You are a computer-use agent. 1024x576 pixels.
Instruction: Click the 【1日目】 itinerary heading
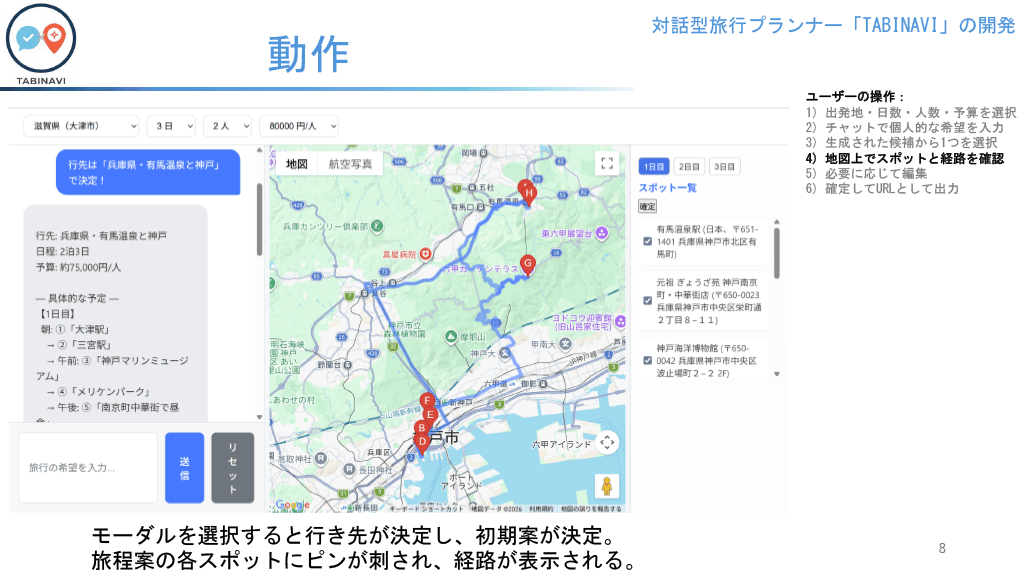(57, 314)
